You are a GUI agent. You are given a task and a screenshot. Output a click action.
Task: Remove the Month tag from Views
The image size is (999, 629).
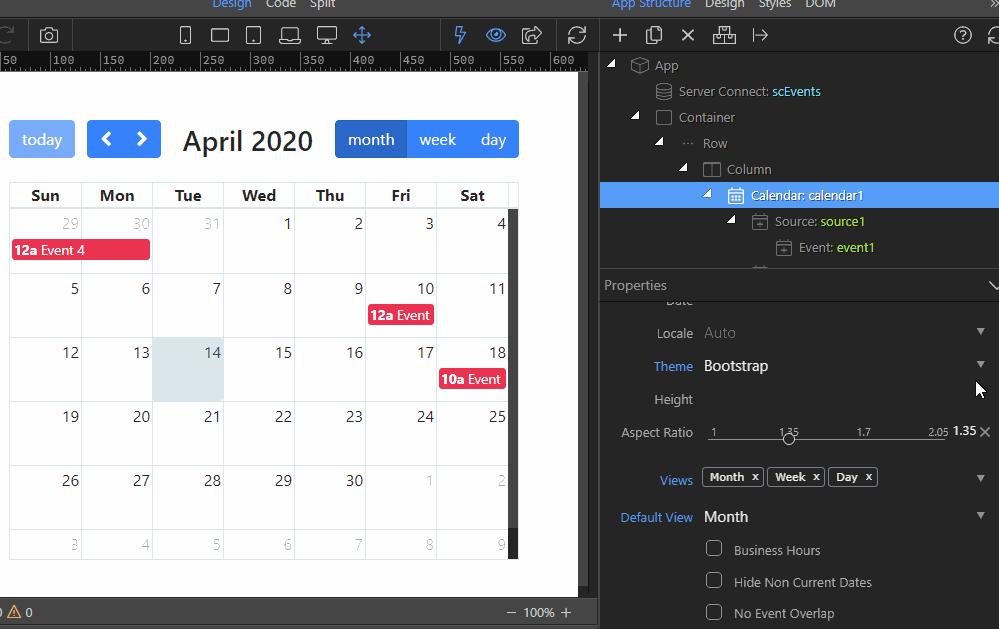tap(755, 477)
